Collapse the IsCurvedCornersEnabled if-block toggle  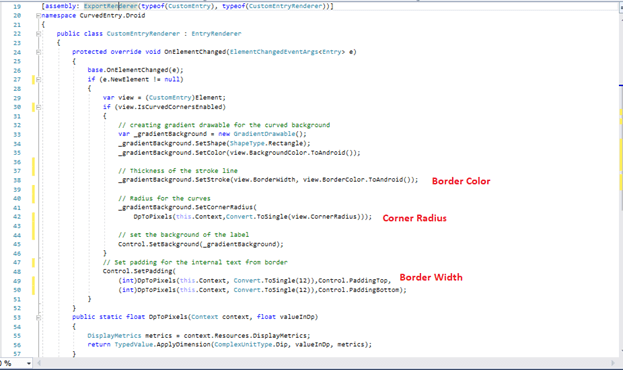[x=39, y=107]
